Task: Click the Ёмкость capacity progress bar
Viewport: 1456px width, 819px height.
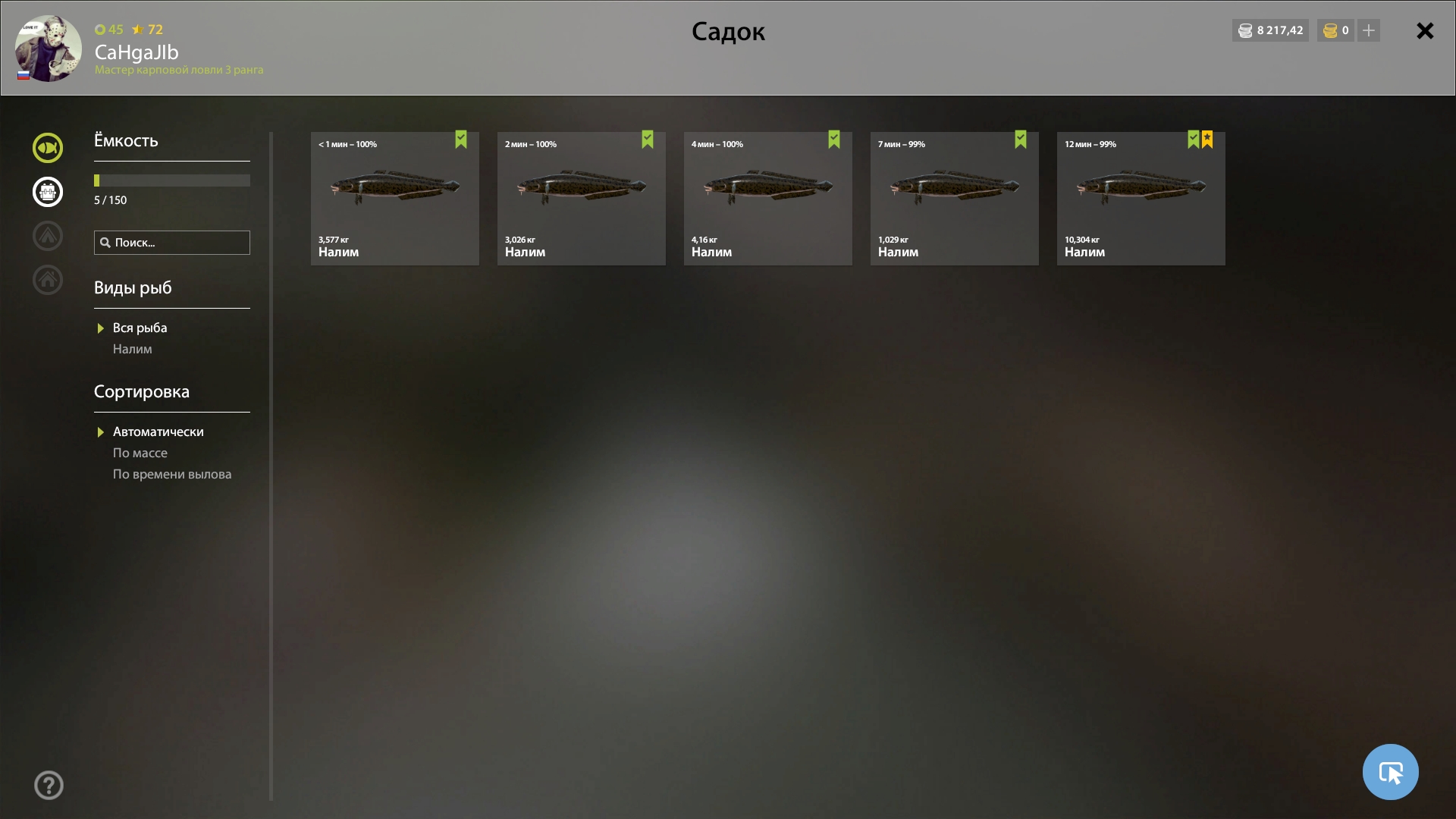Action: 172,180
